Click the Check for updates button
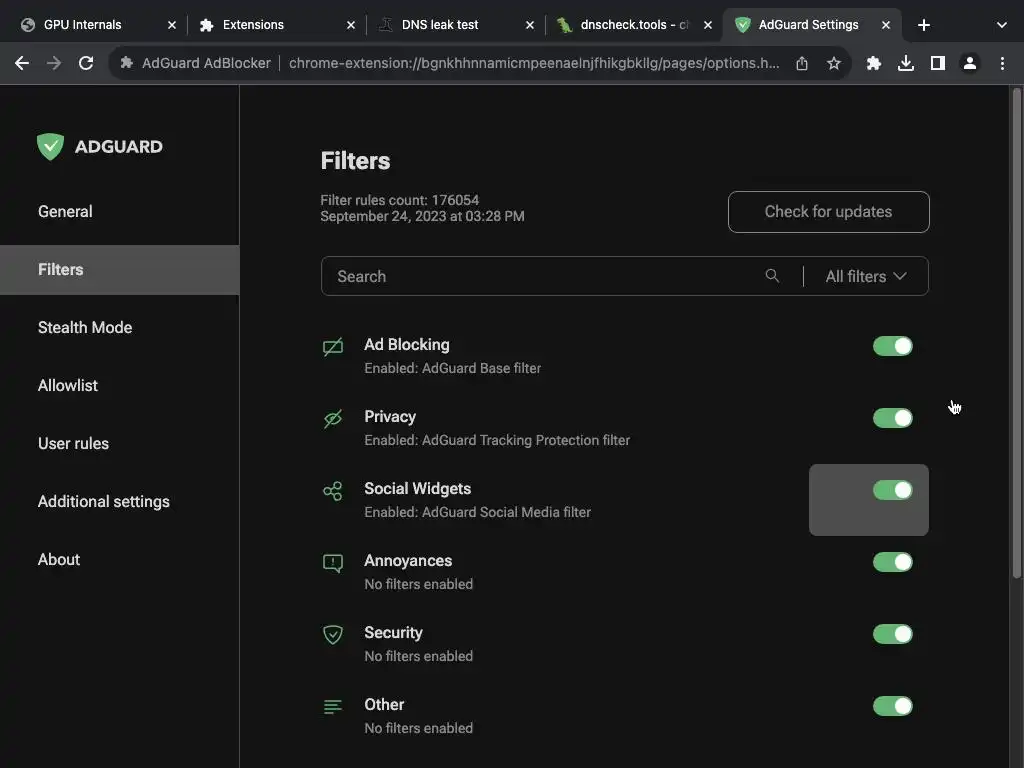This screenshot has height=768, width=1024. pos(828,212)
